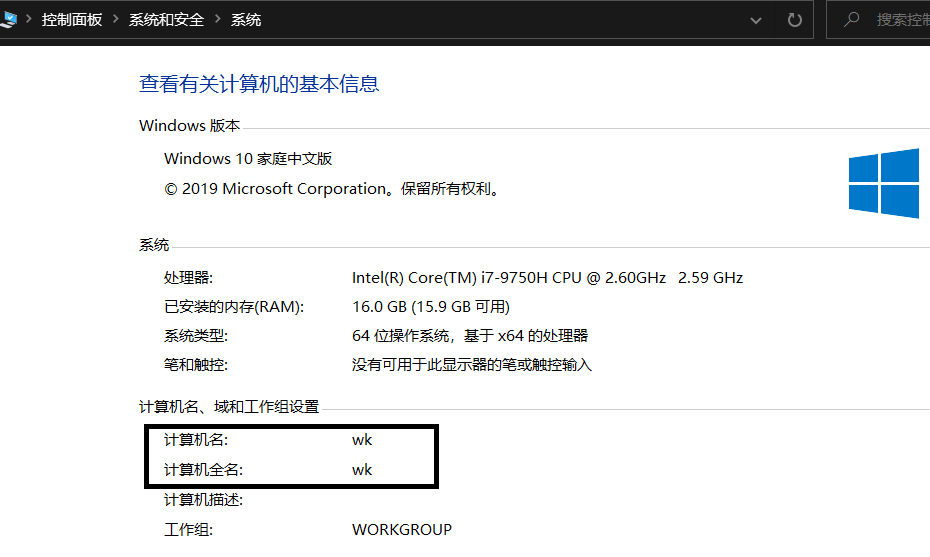The image size is (930, 557).
Task: Click the 工作组: label
Action: [188, 529]
